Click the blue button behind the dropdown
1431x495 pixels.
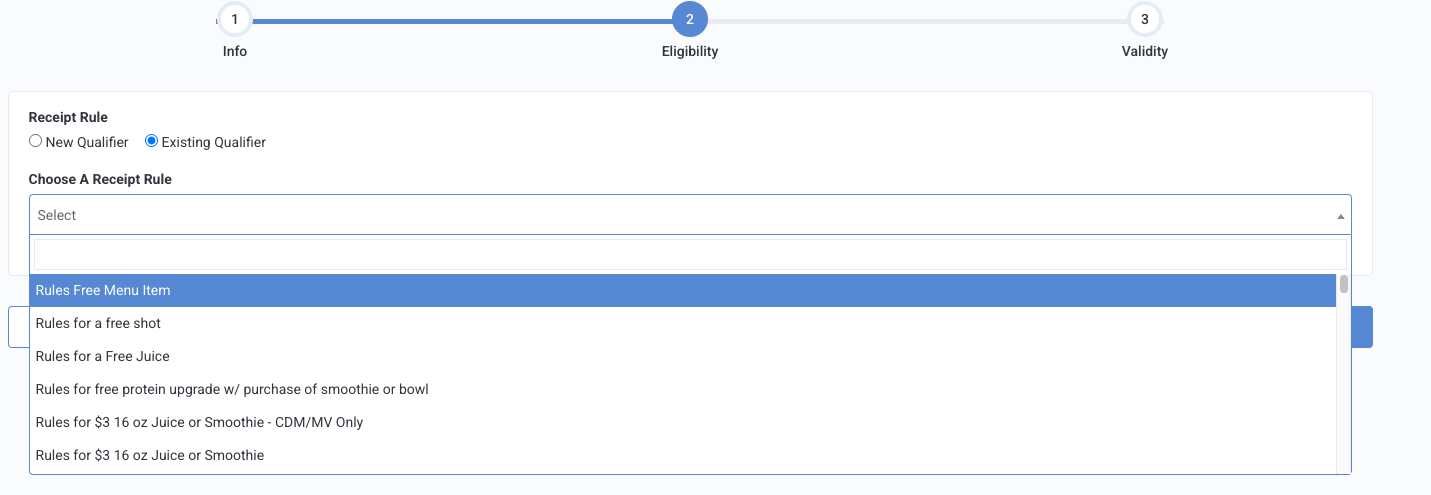click(x=1362, y=327)
